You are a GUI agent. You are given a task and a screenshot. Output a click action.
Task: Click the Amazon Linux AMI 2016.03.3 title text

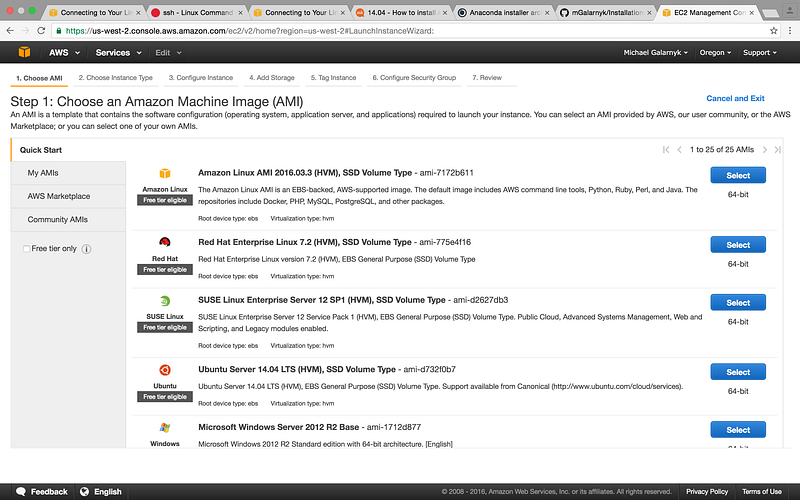tap(305, 173)
